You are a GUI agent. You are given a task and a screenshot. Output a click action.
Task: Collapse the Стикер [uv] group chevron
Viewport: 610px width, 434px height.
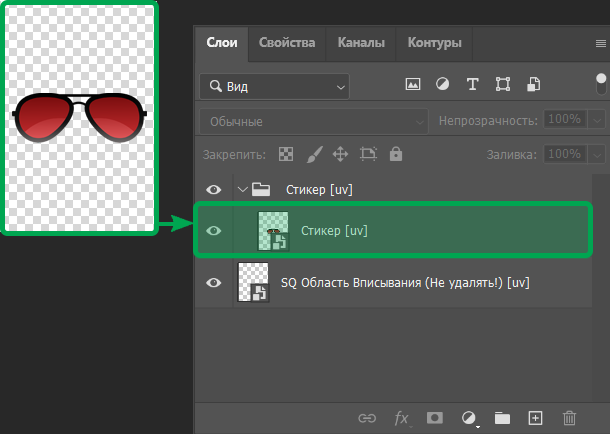tap(241, 188)
